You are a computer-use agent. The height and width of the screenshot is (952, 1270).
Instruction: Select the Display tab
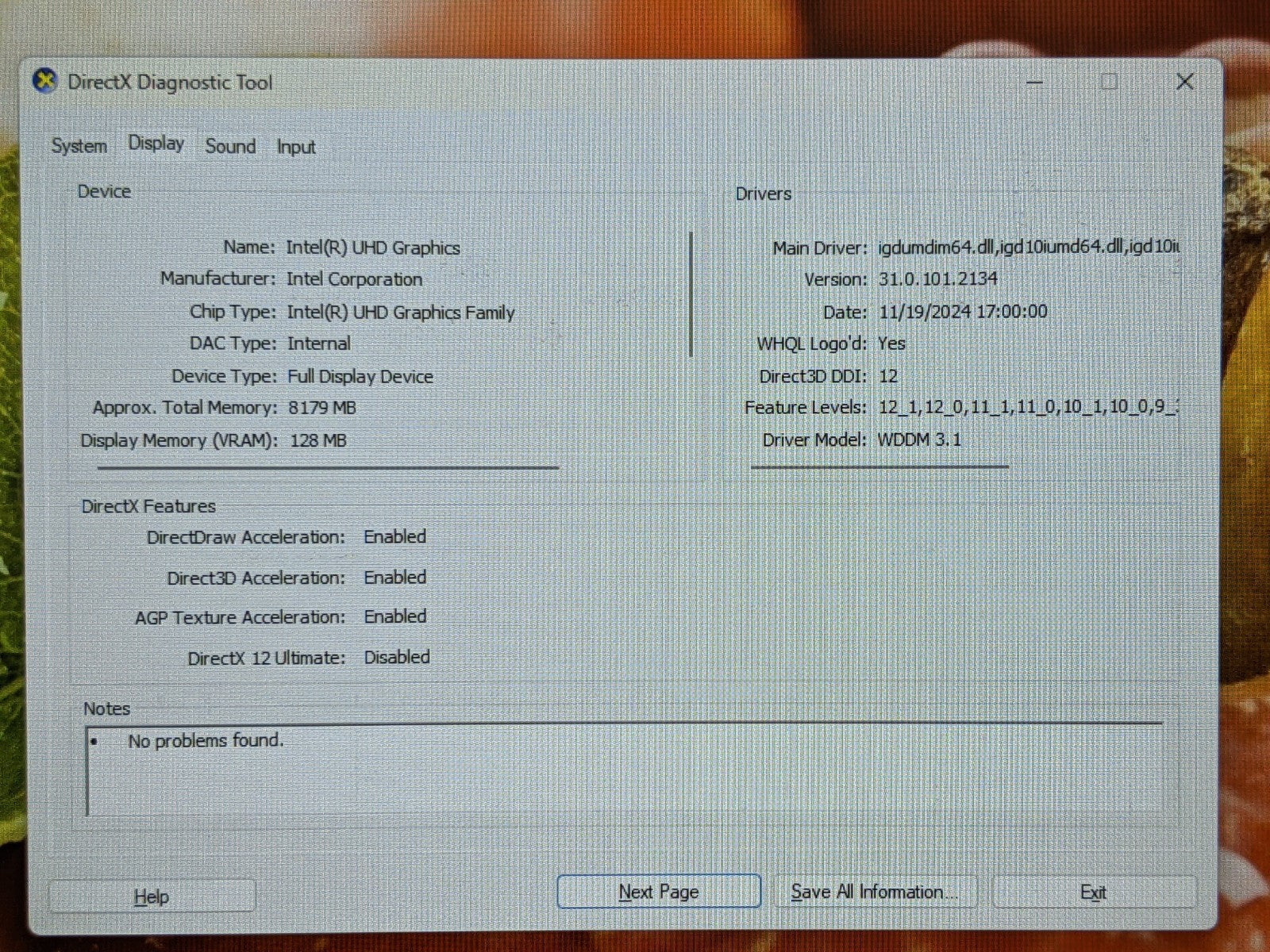click(x=156, y=144)
